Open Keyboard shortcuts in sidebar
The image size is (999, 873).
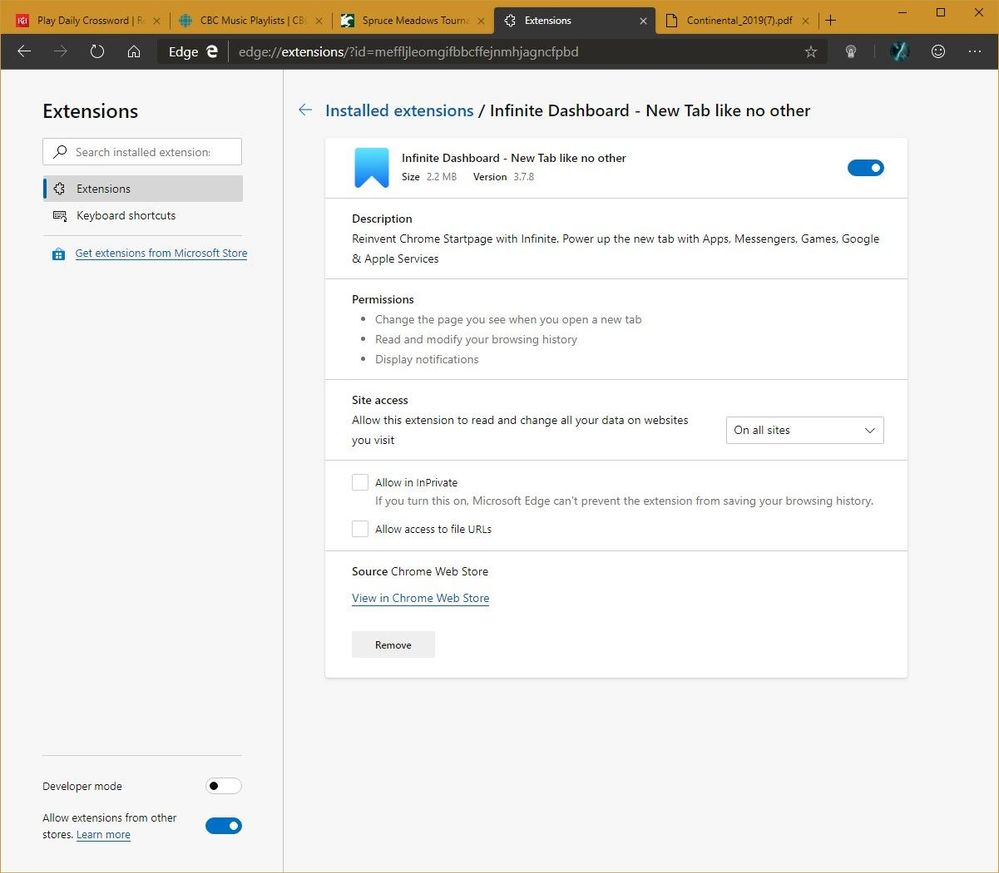click(x=143, y=215)
